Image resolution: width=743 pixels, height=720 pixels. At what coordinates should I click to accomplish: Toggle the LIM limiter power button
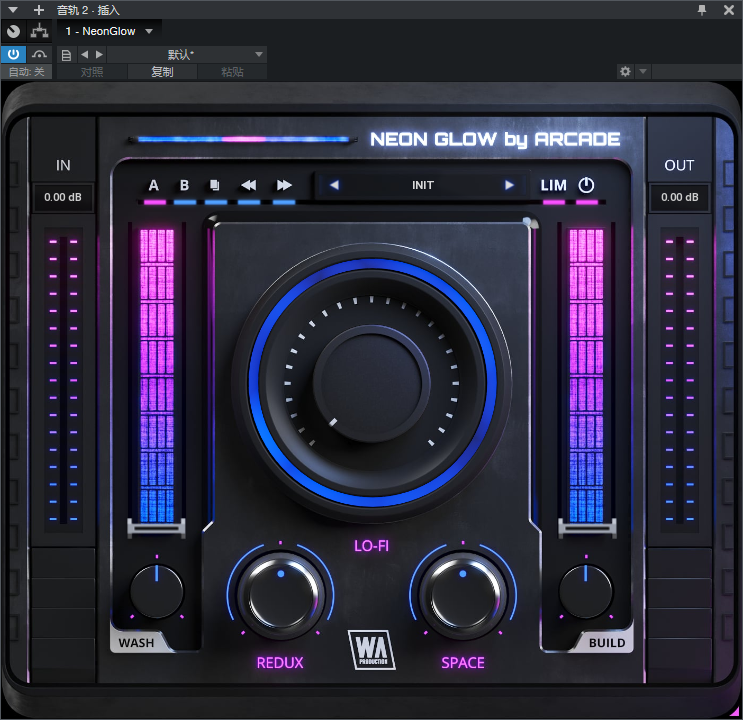586,185
